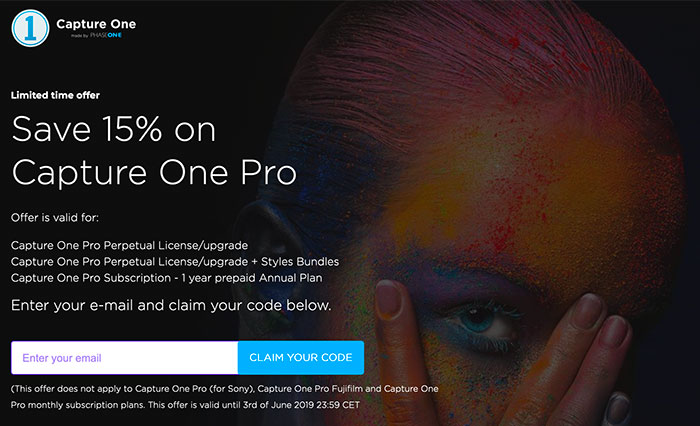
Task: Click the "Offer is valid for:" text
Action: pos(55,217)
